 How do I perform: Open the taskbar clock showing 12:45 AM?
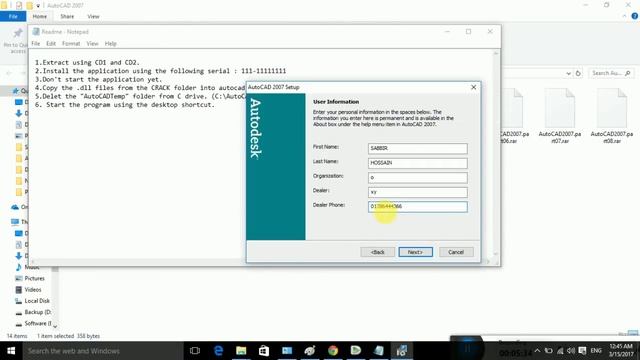(621, 350)
